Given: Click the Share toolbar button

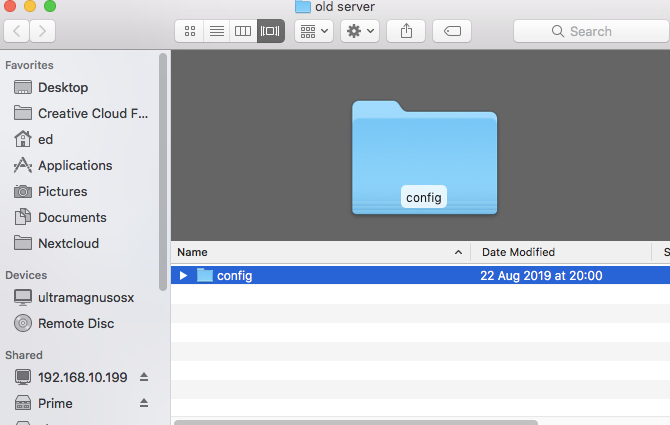Looking at the screenshot, I should (406, 31).
